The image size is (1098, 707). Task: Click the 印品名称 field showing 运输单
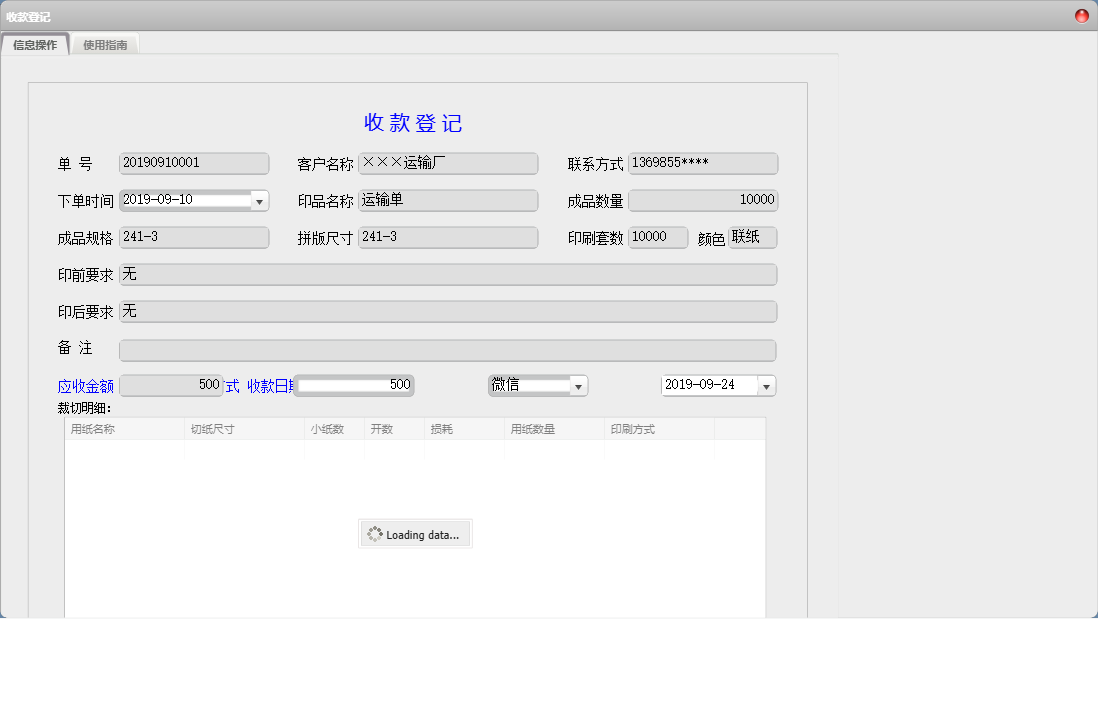pyautogui.click(x=448, y=200)
